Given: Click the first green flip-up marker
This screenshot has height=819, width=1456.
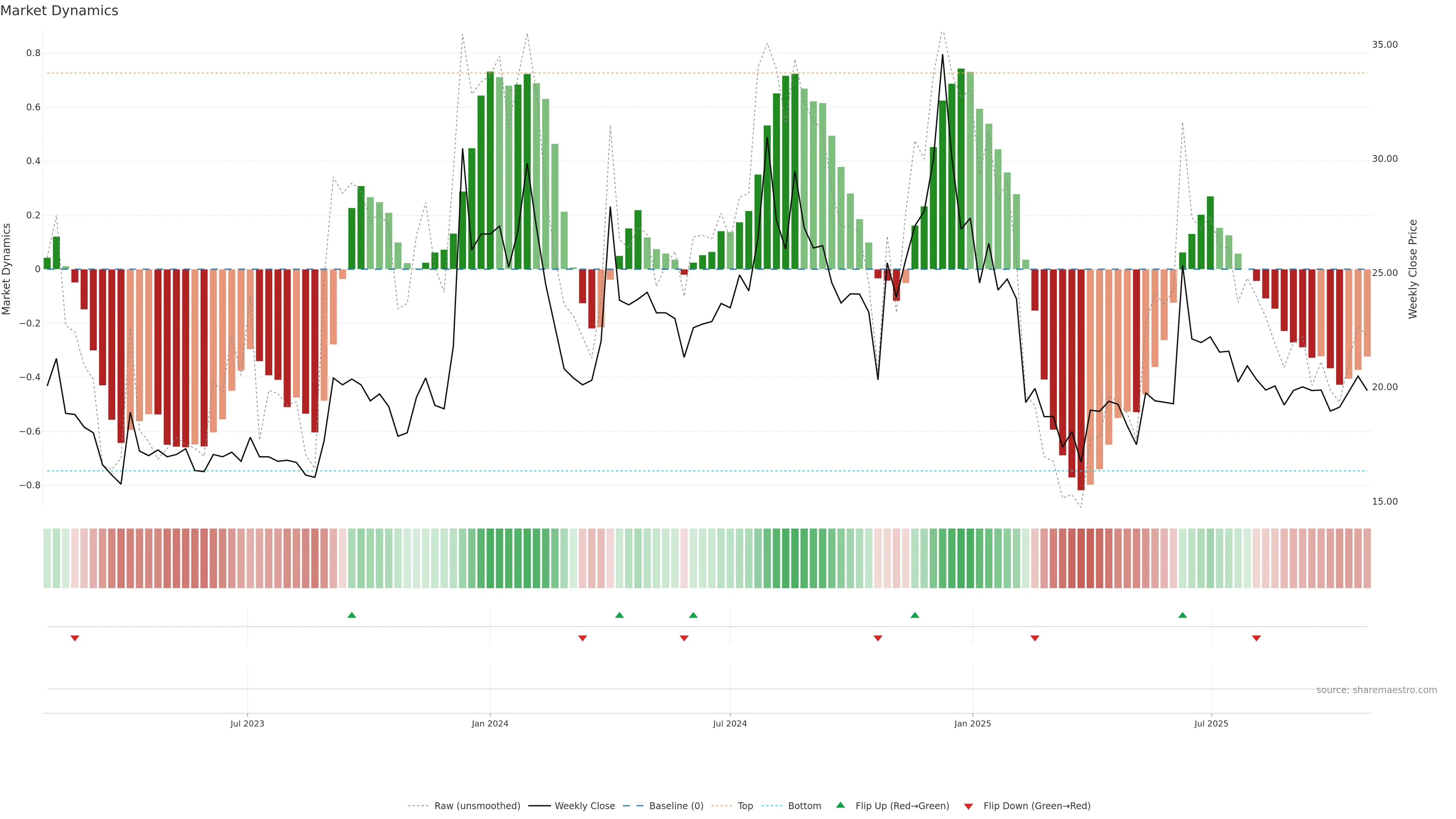Looking at the screenshot, I should pyautogui.click(x=351, y=615).
